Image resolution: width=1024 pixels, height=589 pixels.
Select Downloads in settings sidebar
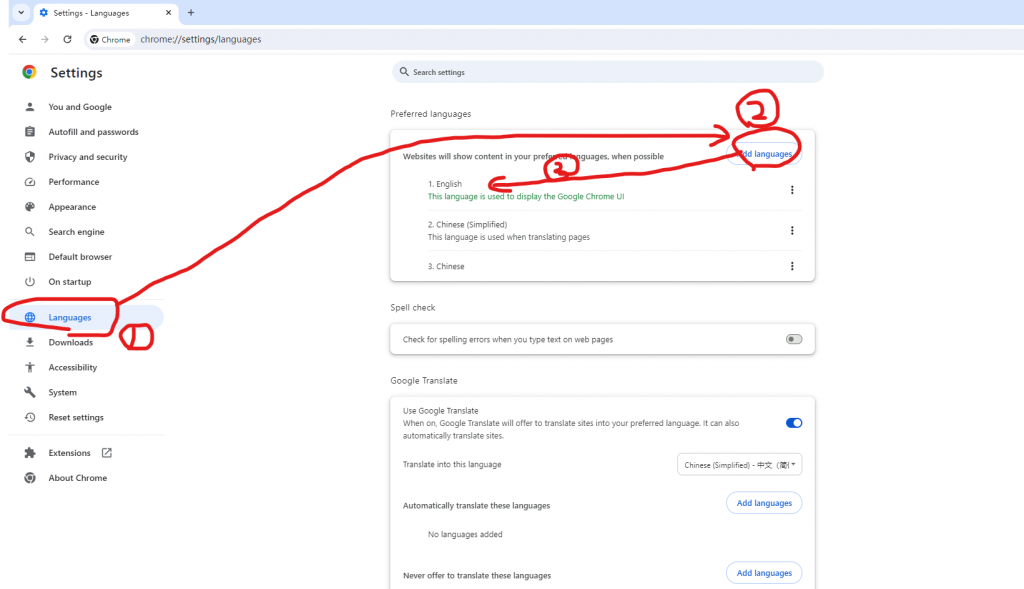click(x=70, y=342)
